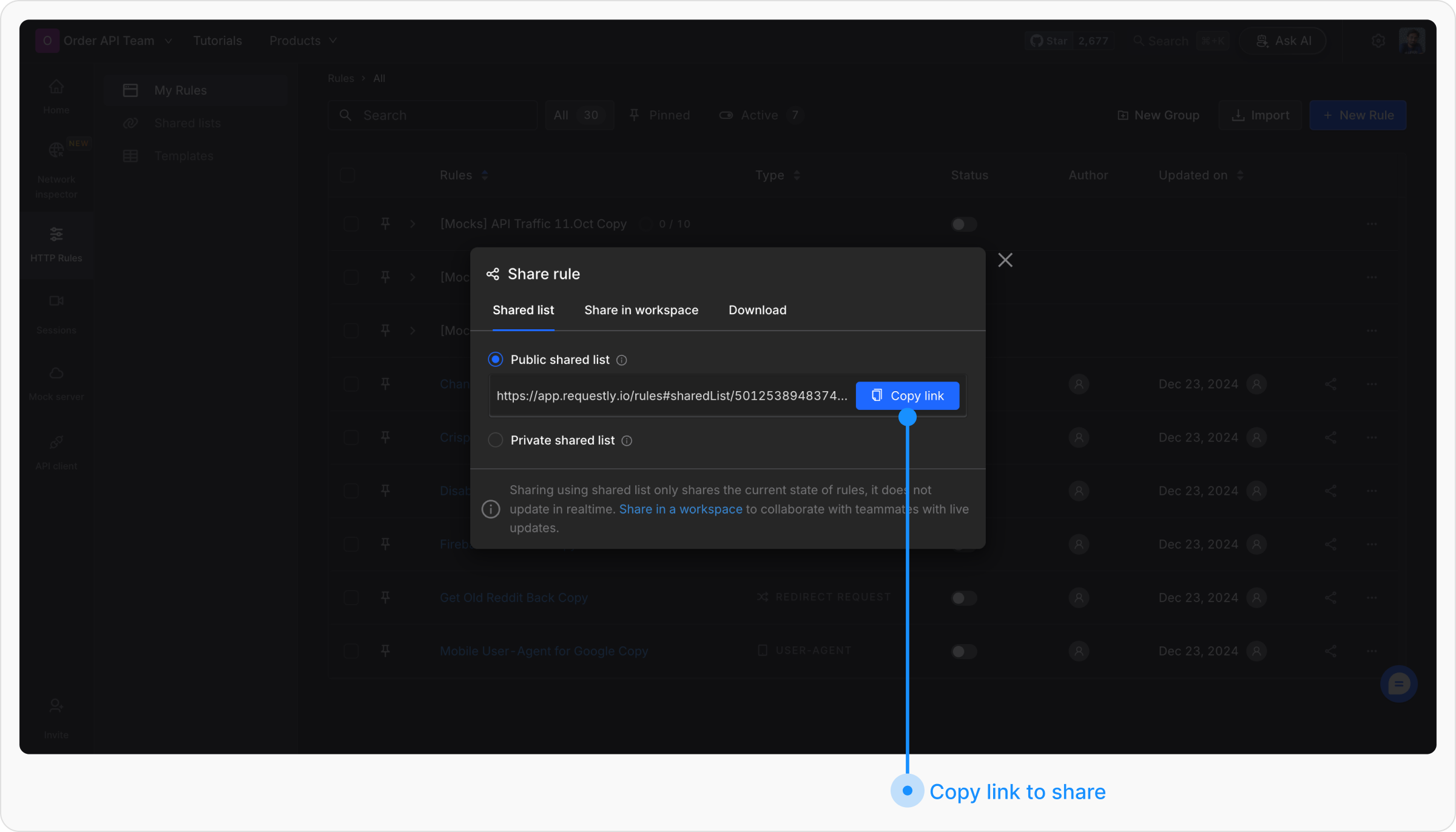The width and height of the screenshot is (1456, 832).
Task: Open the chat support bubble icon
Action: click(1398, 685)
